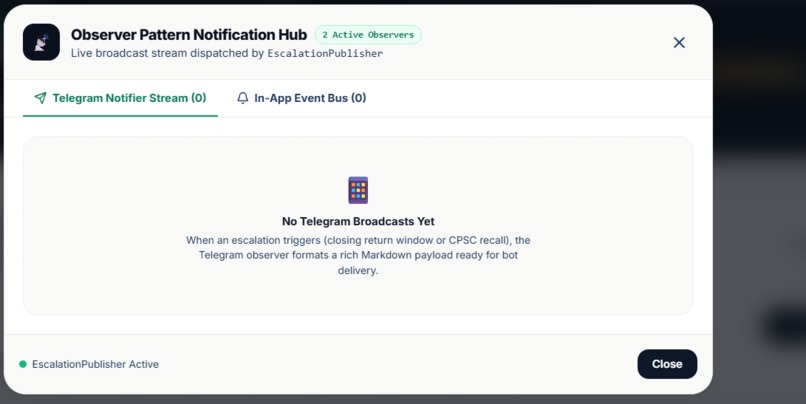Click the 2 Active Observers badge
This screenshot has width=806, height=404.
368,35
